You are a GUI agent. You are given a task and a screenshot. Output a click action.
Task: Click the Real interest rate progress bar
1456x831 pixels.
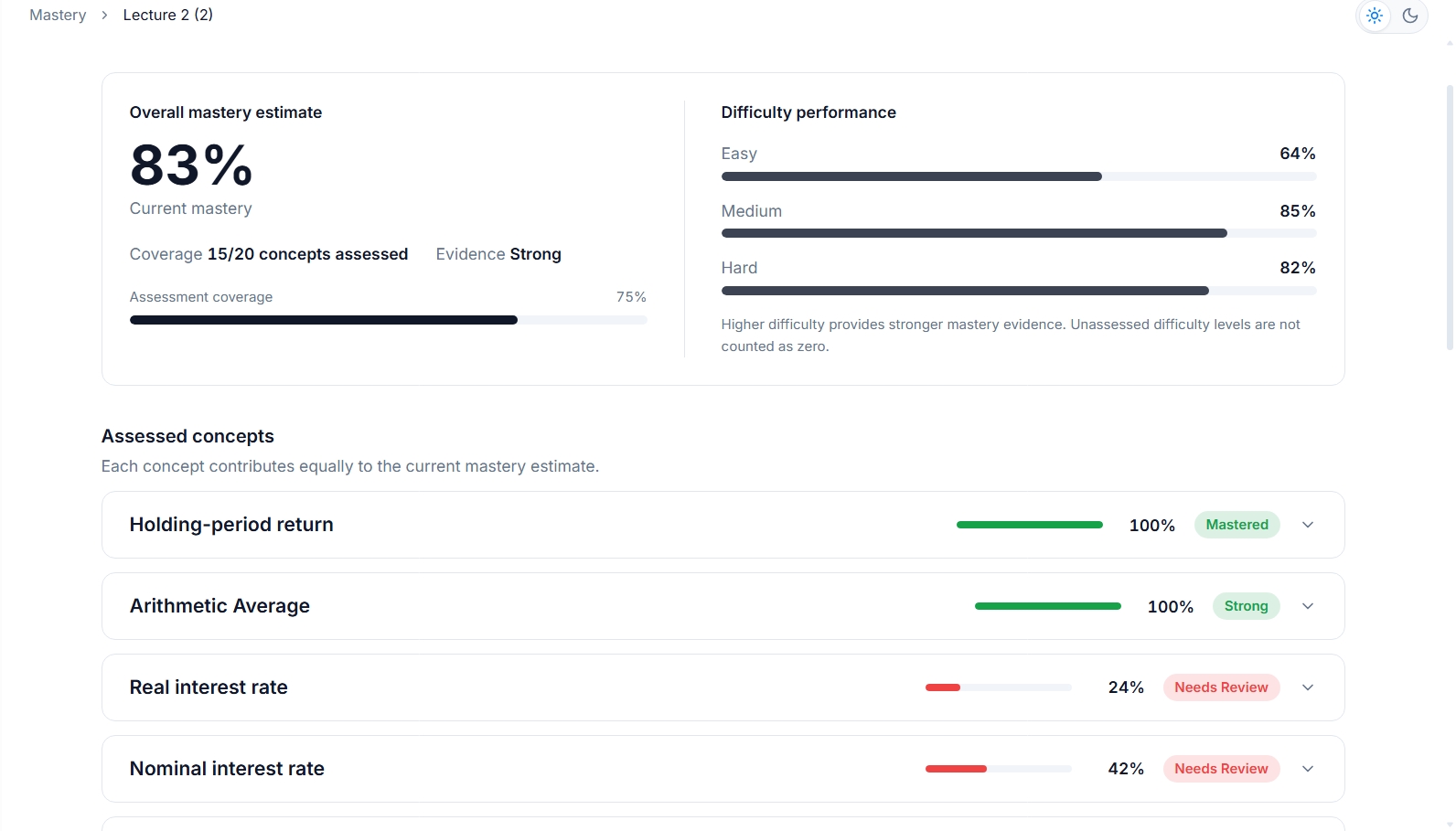pos(999,687)
